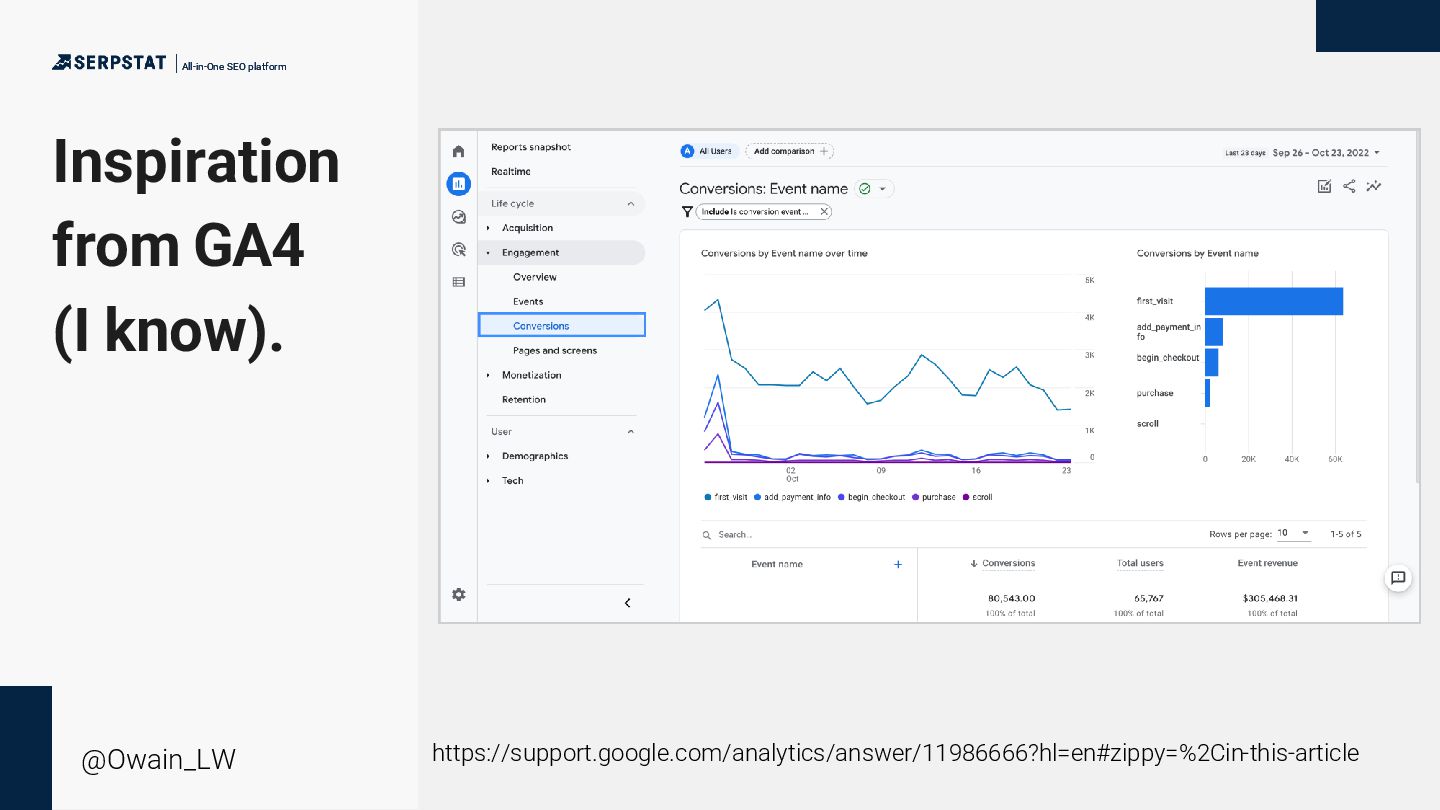Screen dimensions: 1440x810
Task: Click the scroll legend item
Action: (x=977, y=497)
